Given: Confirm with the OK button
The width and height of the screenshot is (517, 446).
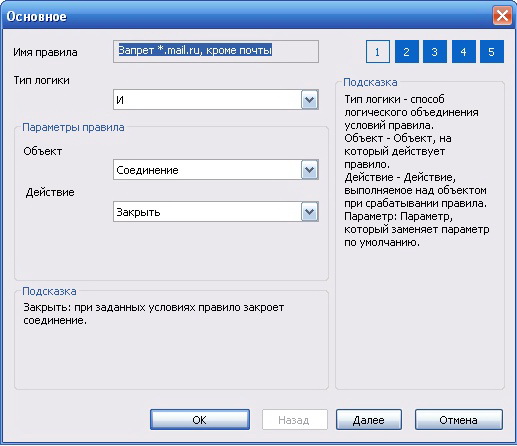Looking at the screenshot, I should tap(200, 420).
